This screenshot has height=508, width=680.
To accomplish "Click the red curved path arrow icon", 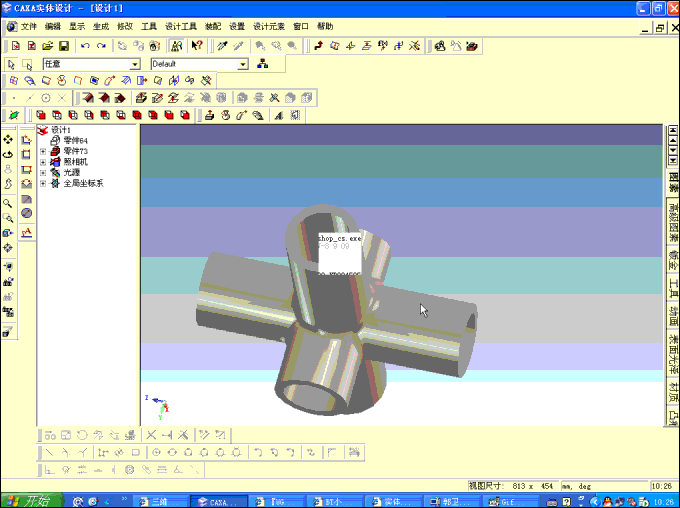I will [x=319, y=46].
